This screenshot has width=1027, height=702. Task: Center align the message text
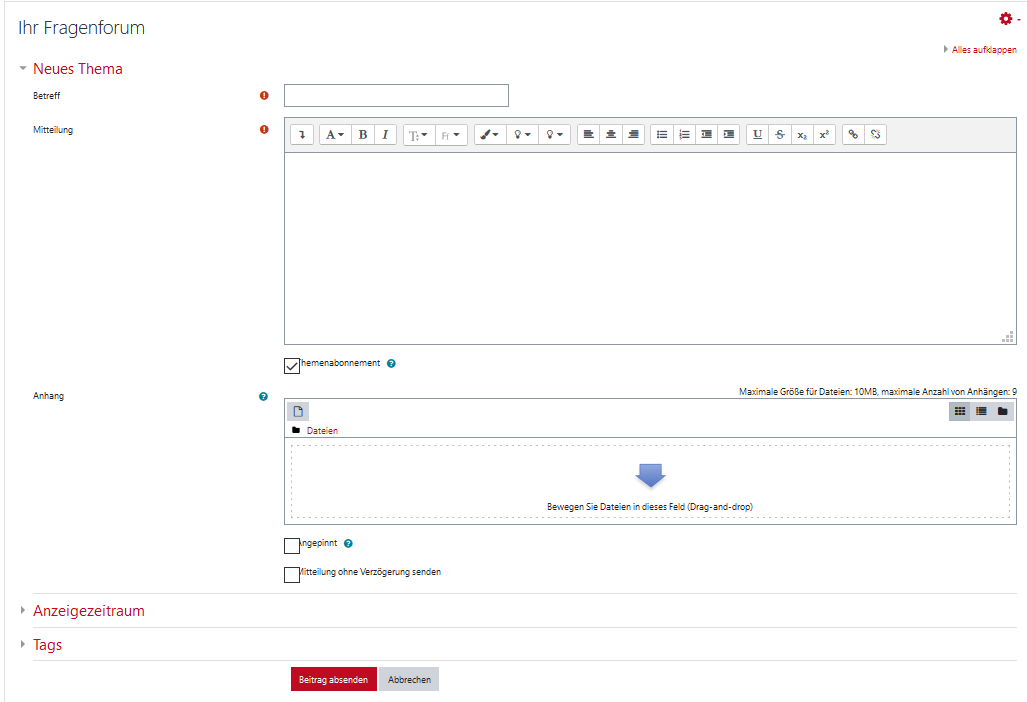click(x=610, y=135)
